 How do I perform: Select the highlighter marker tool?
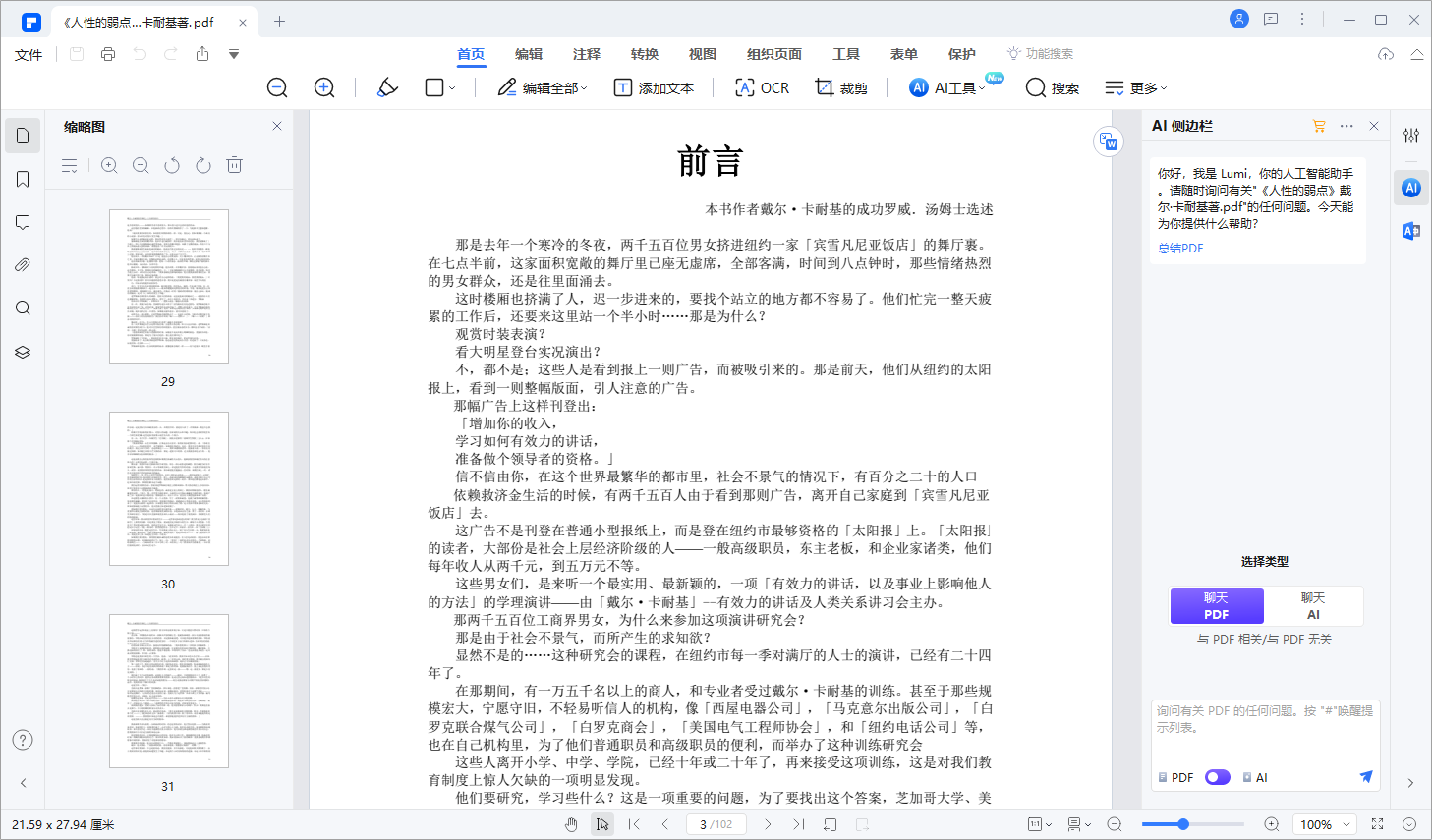click(387, 87)
